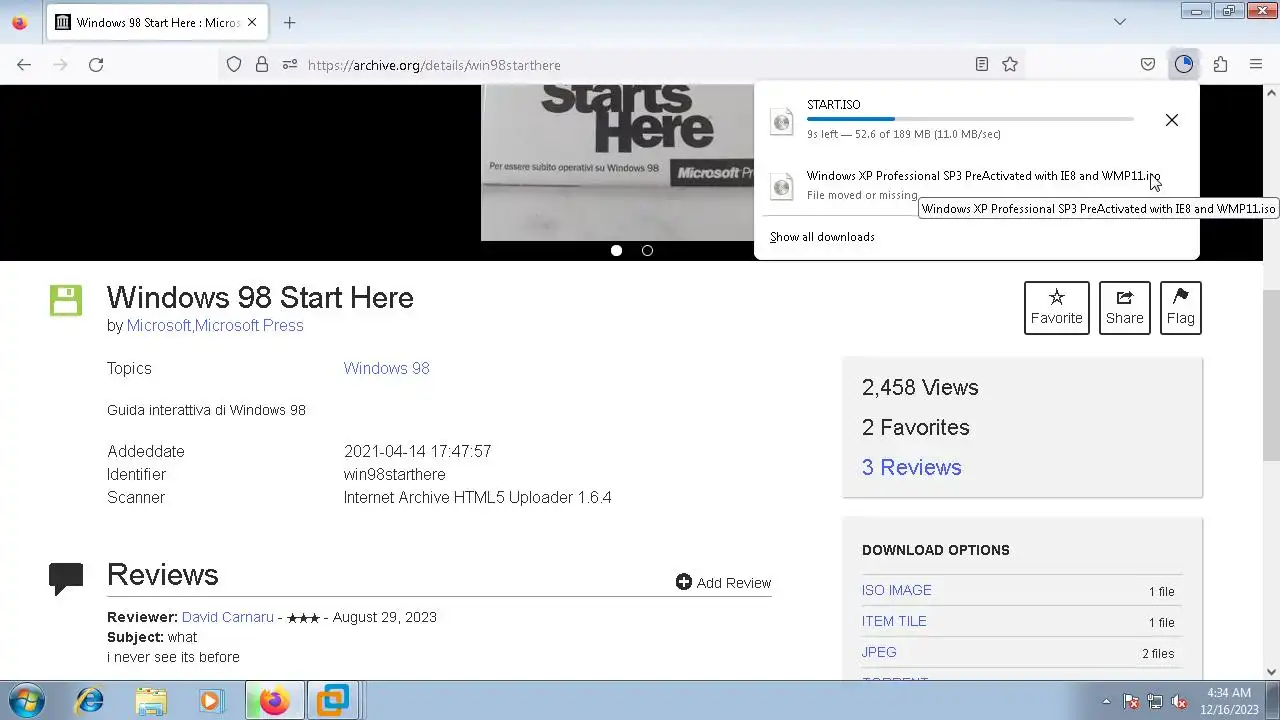Click the Firefox taskbar button
The image size is (1280, 720).
coord(274,700)
